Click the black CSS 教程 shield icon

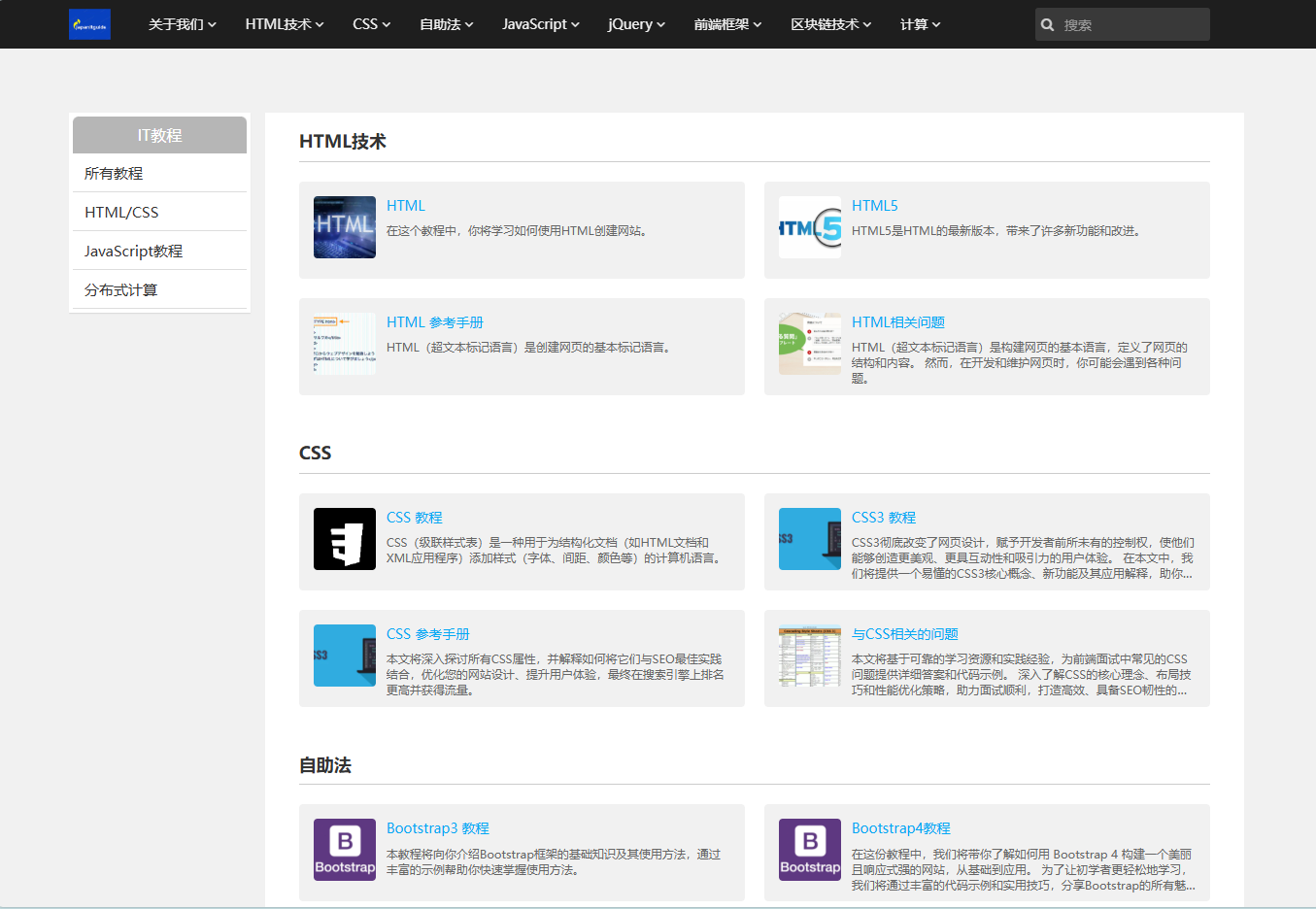(x=344, y=539)
